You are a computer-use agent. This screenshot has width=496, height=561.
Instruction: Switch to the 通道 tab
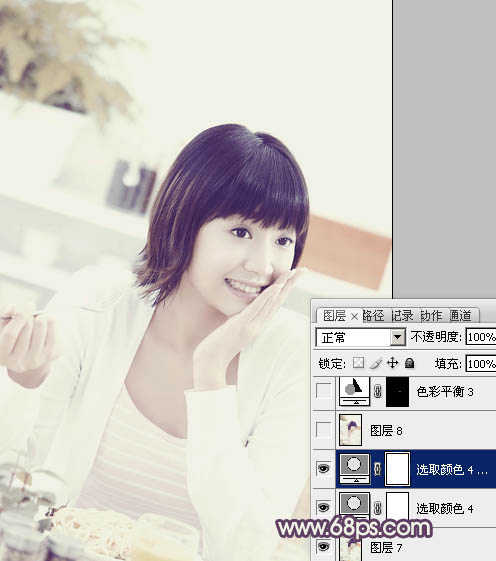pyautogui.click(x=461, y=316)
